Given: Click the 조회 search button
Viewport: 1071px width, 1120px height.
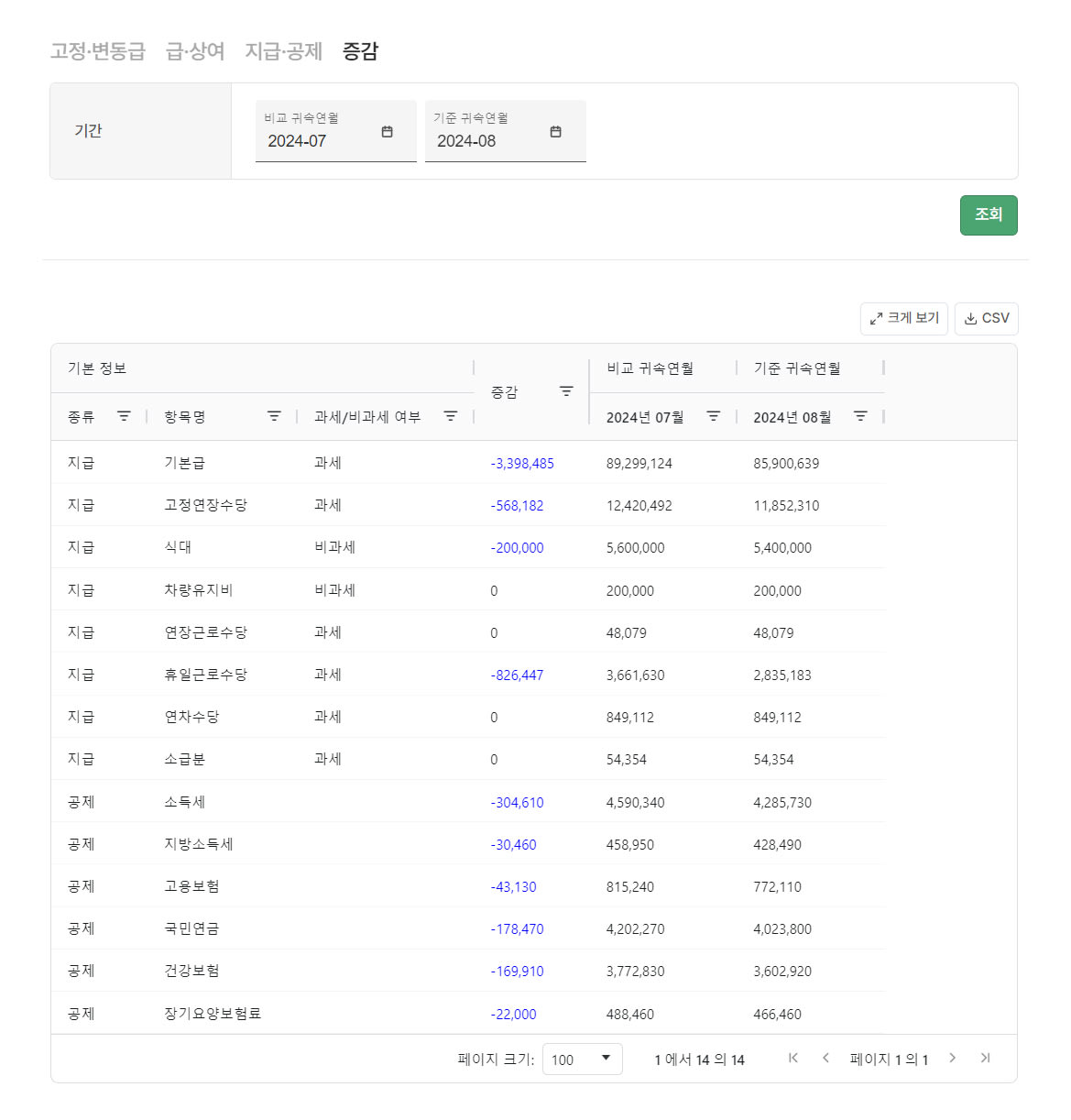Looking at the screenshot, I should [989, 215].
